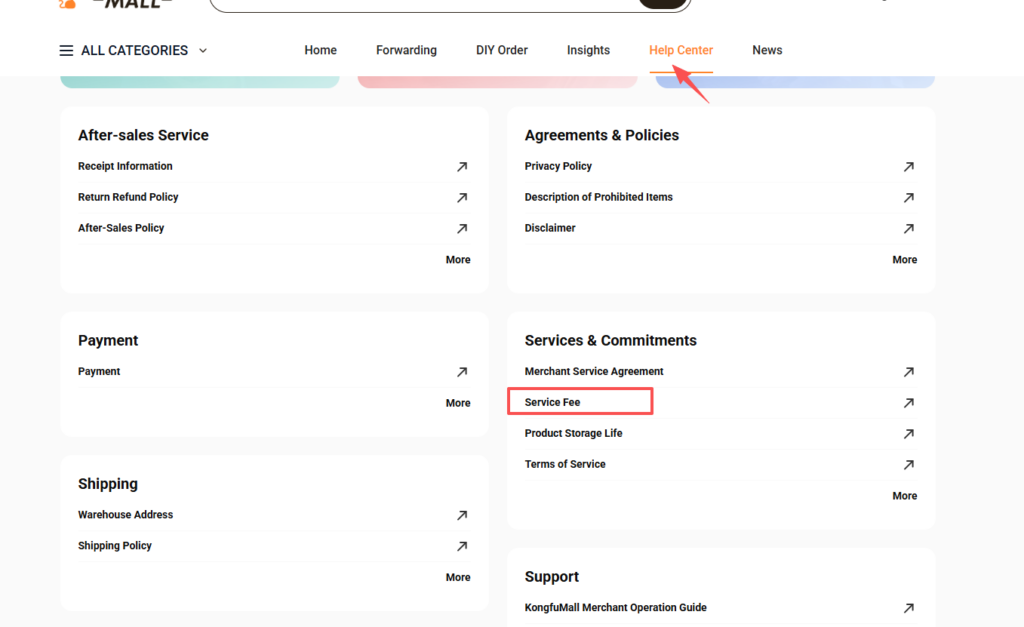Open Description of Prohibited Items link
1024x627 pixels.
(x=598, y=197)
